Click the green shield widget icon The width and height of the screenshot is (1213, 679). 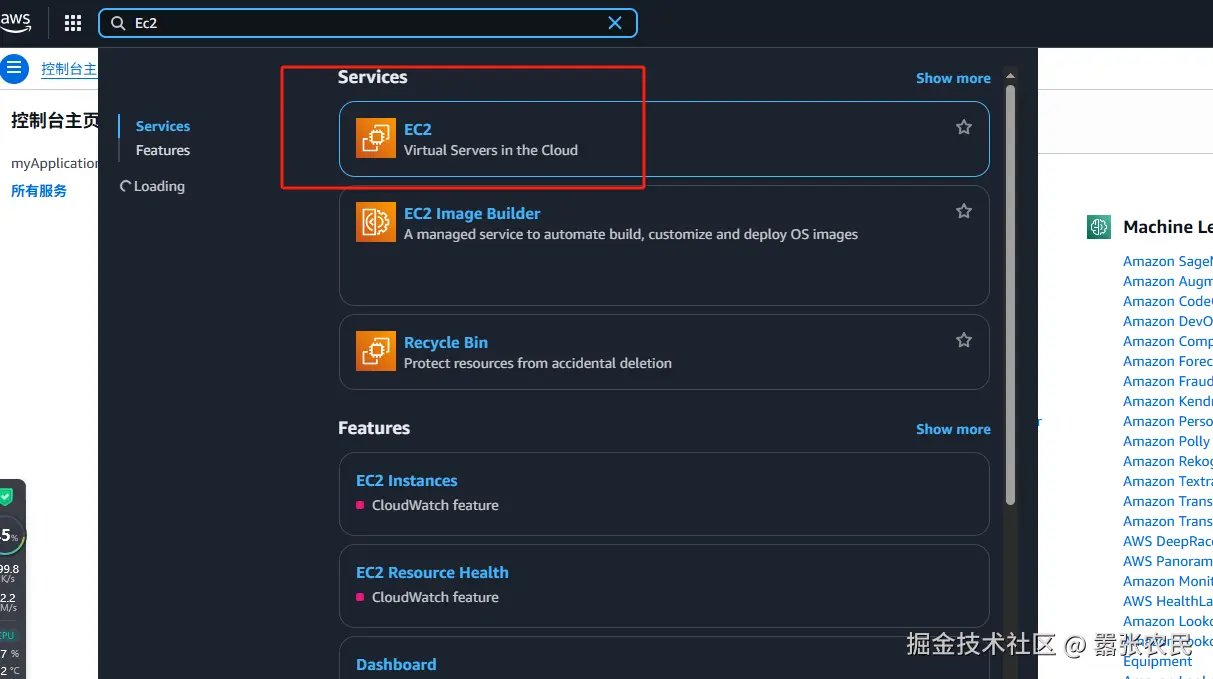click(6, 496)
